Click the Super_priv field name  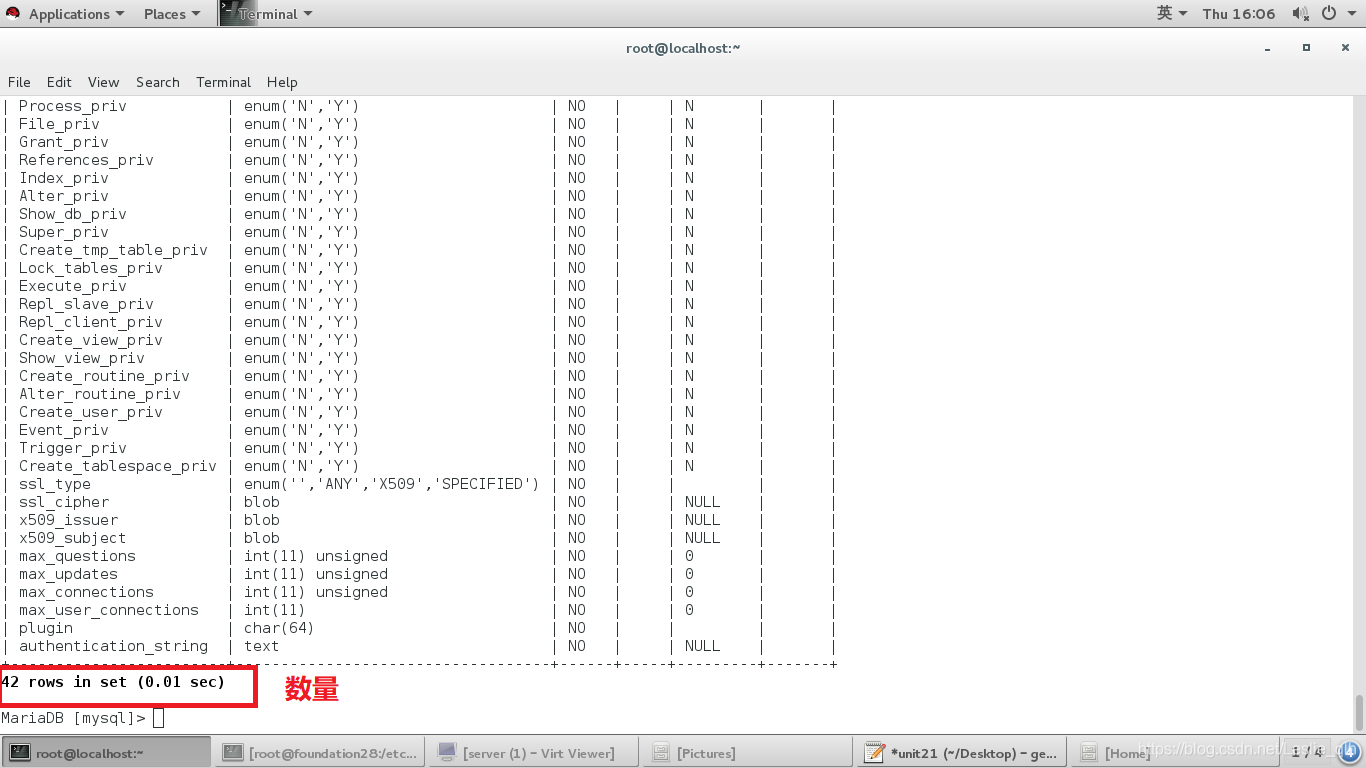pos(63,232)
